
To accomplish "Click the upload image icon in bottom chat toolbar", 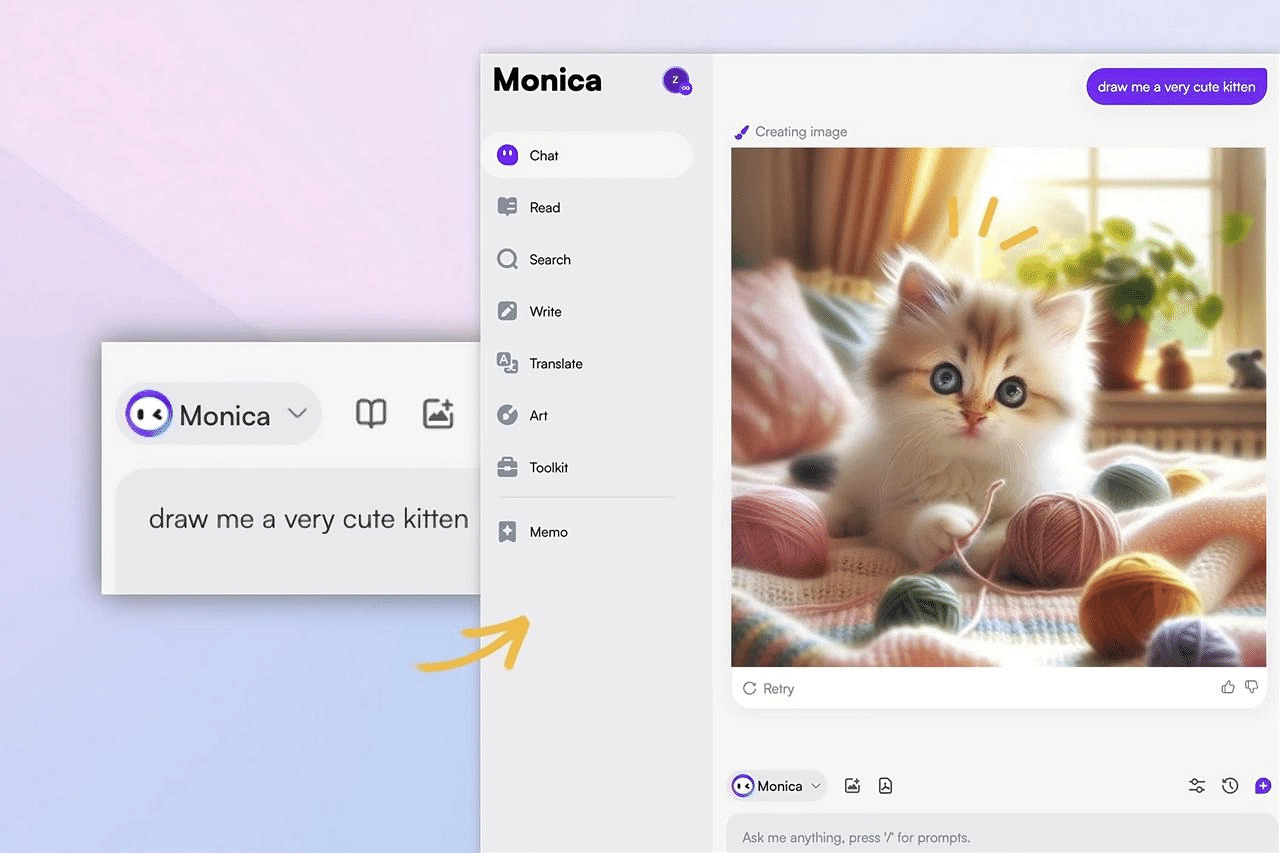I will (852, 786).
